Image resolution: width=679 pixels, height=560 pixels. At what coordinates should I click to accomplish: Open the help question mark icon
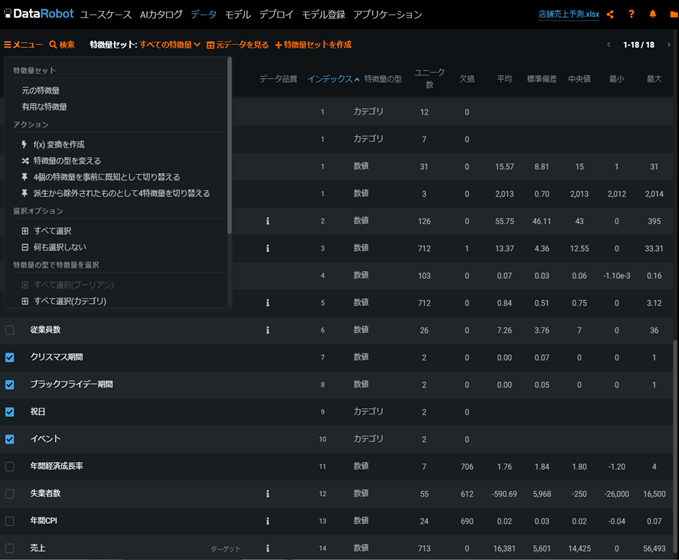pos(631,14)
